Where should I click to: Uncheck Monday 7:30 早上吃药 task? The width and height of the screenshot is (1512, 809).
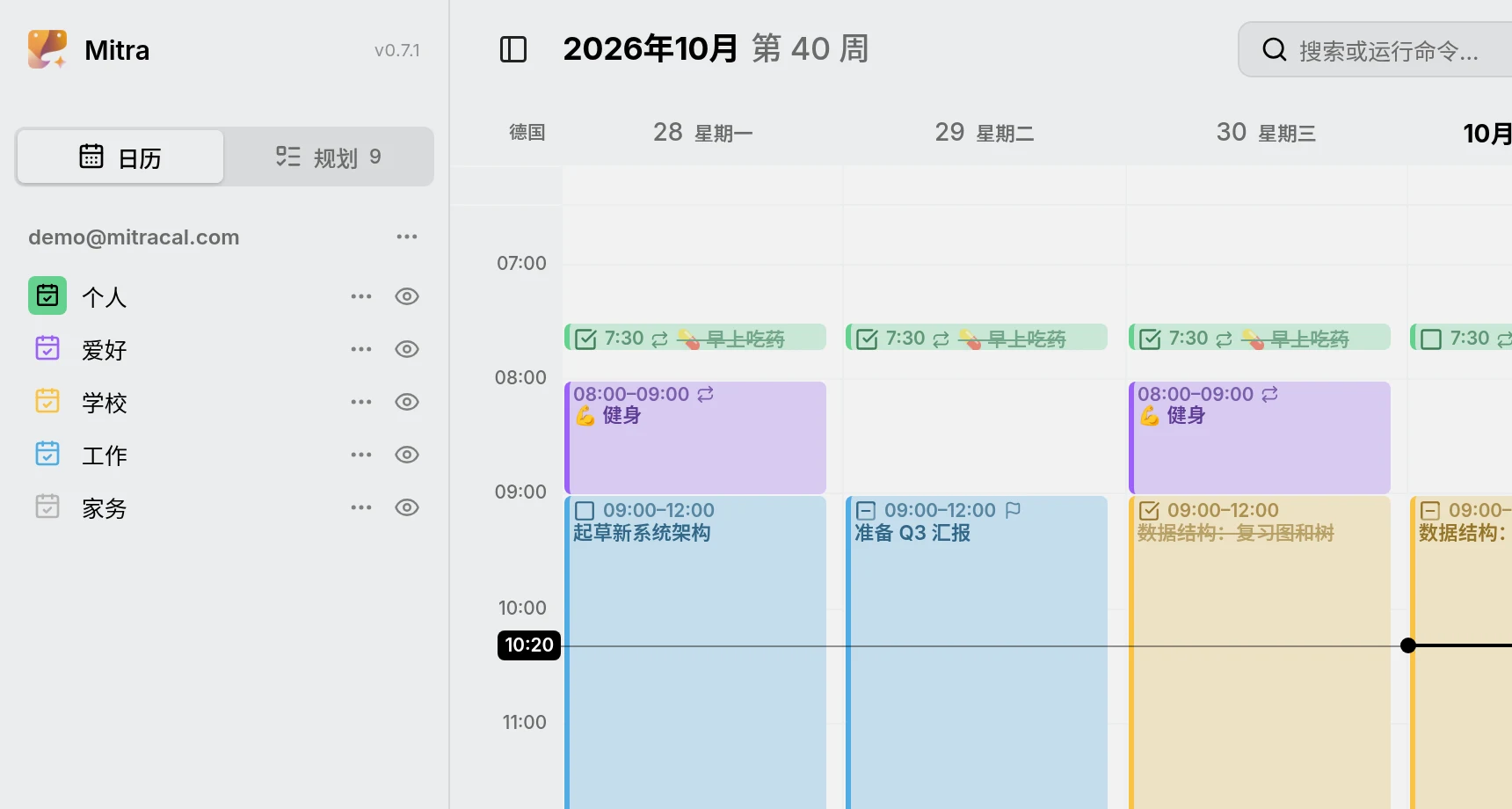pyautogui.click(x=585, y=339)
